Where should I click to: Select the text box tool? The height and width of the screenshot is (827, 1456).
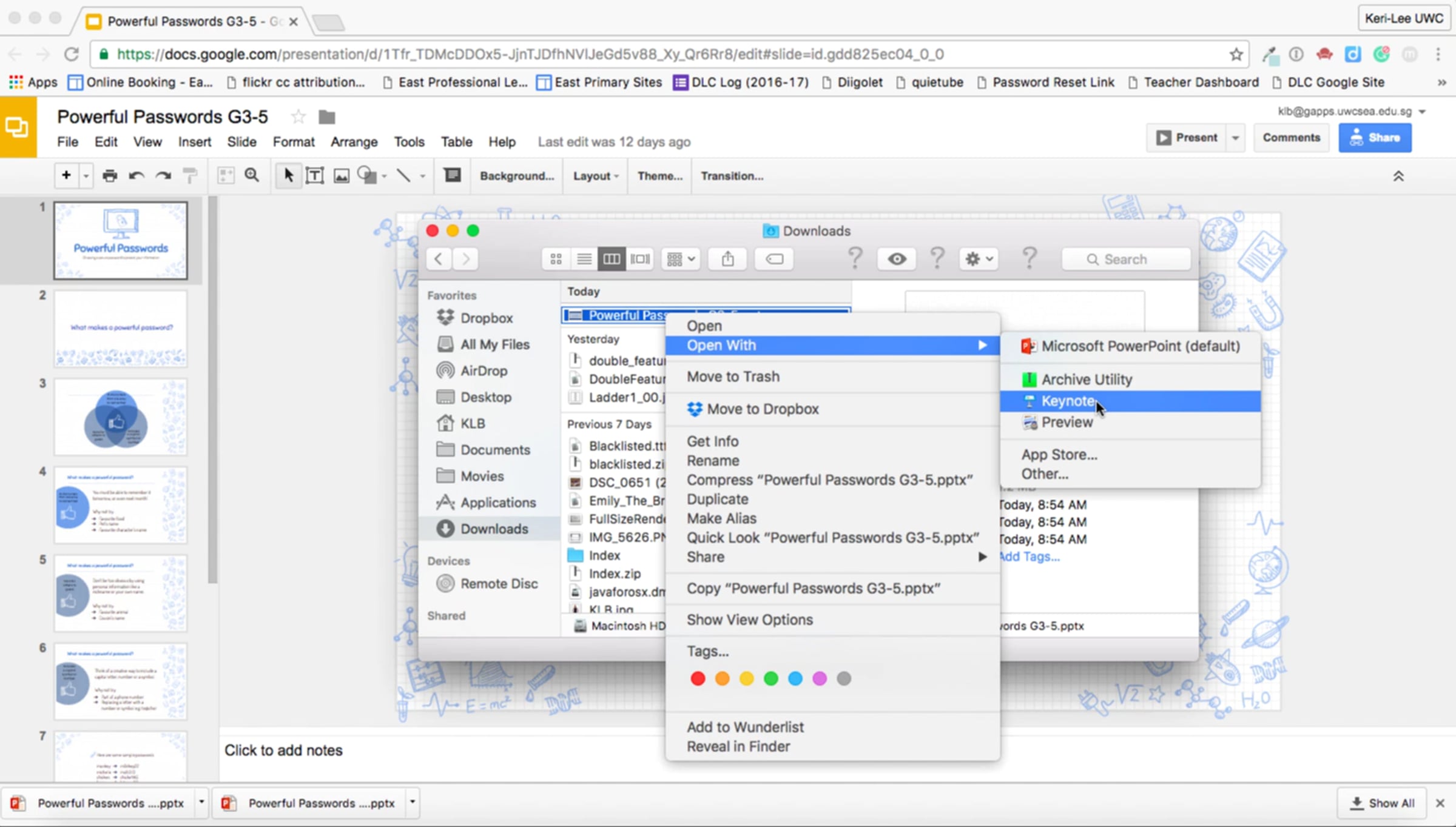coord(314,176)
